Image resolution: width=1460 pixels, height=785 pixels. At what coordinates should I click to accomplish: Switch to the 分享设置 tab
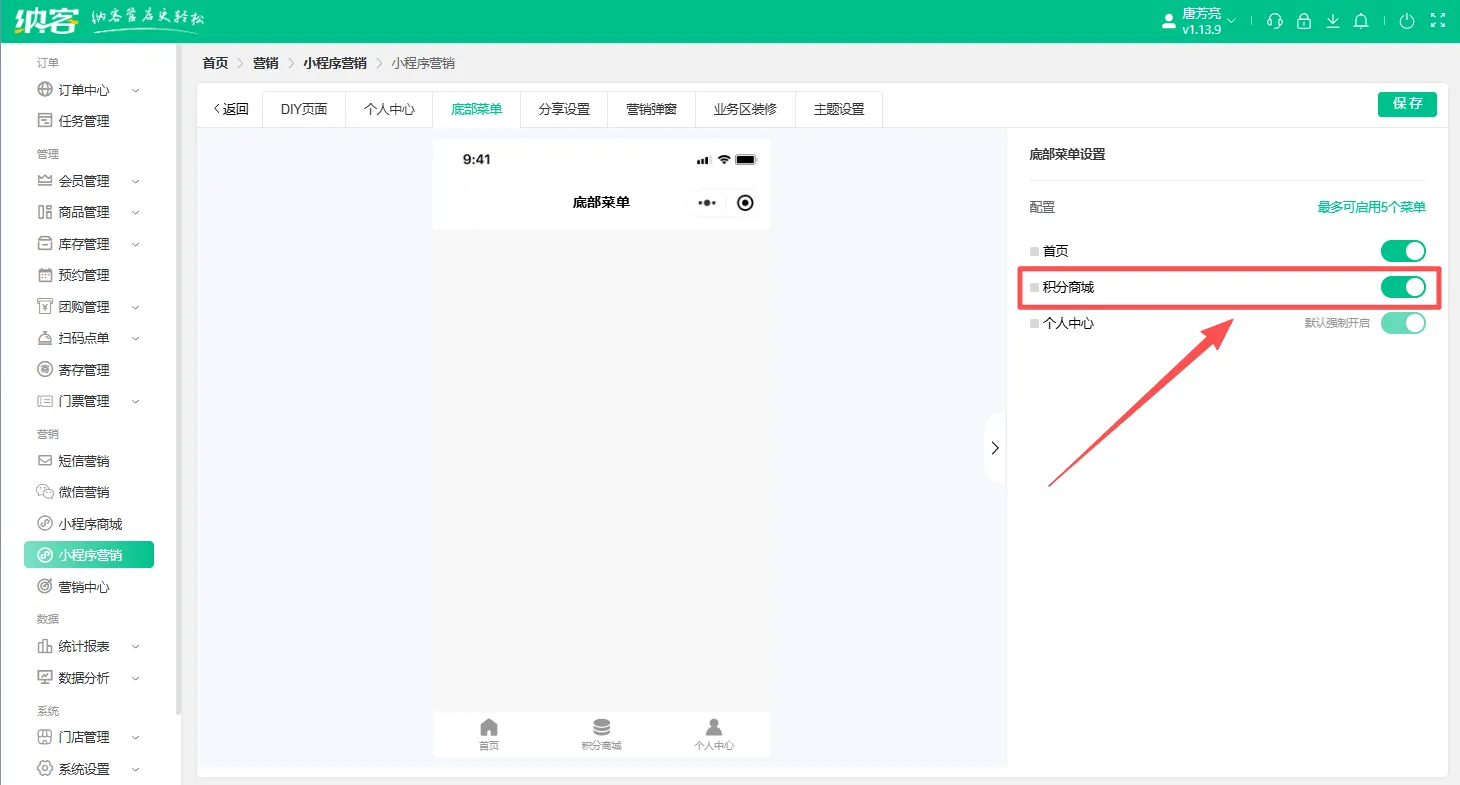(564, 109)
